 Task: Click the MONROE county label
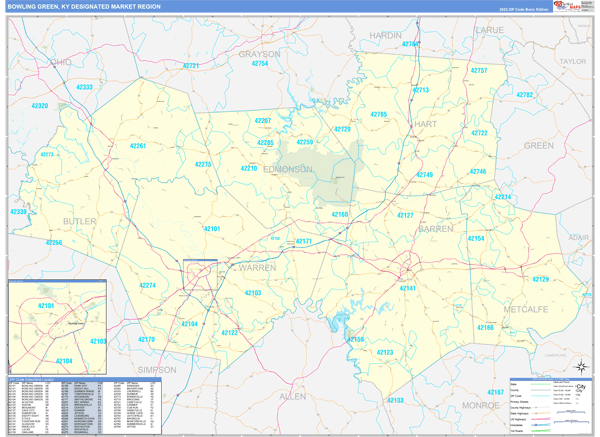481,406
